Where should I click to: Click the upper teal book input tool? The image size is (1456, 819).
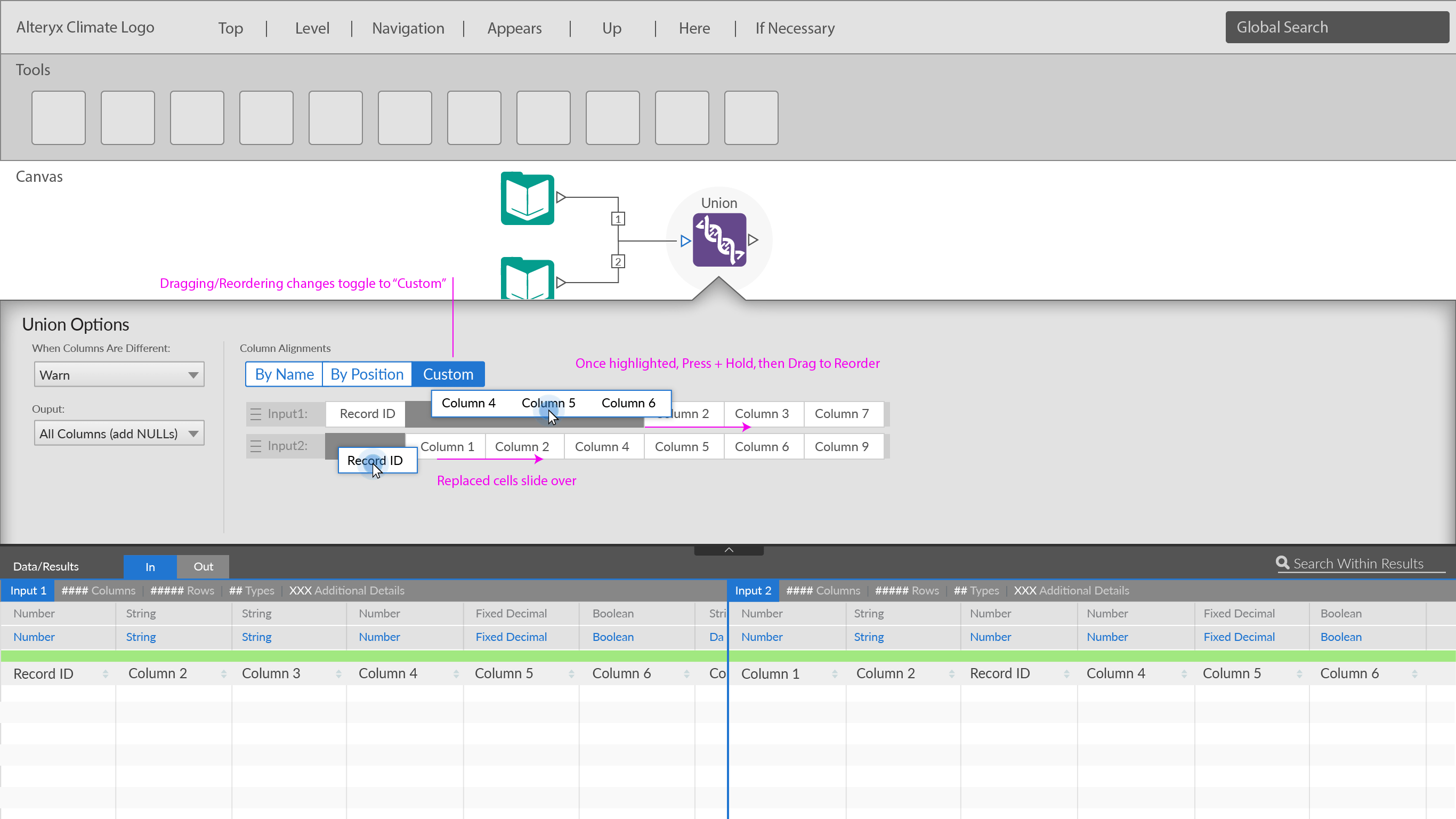pos(527,198)
